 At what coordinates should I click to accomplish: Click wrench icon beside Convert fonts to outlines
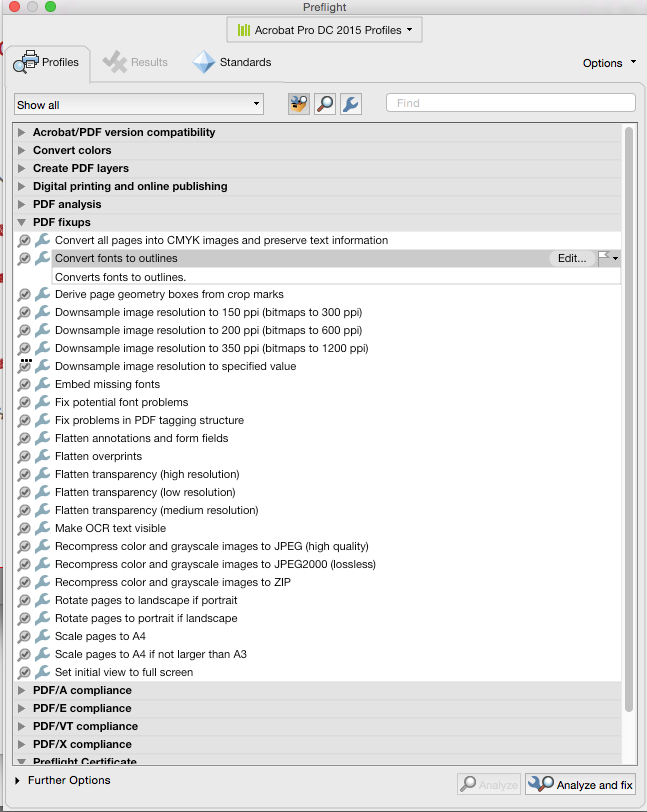42,258
